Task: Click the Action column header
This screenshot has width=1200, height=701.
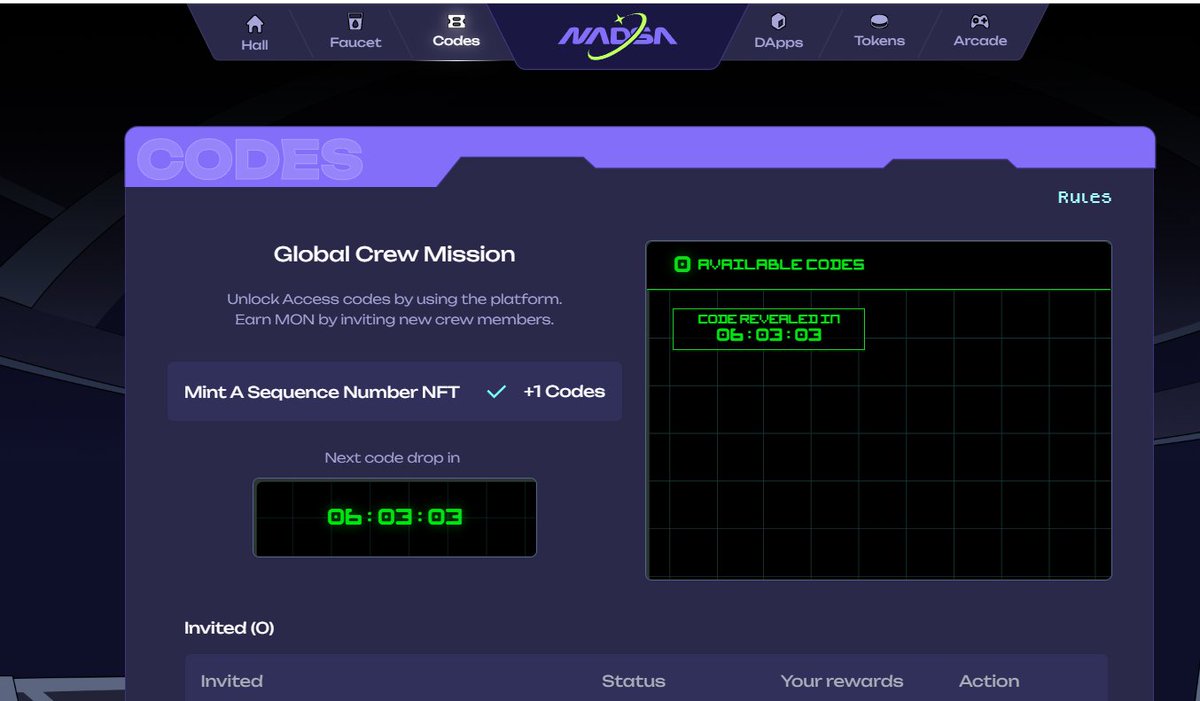Action: pos(989,681)
